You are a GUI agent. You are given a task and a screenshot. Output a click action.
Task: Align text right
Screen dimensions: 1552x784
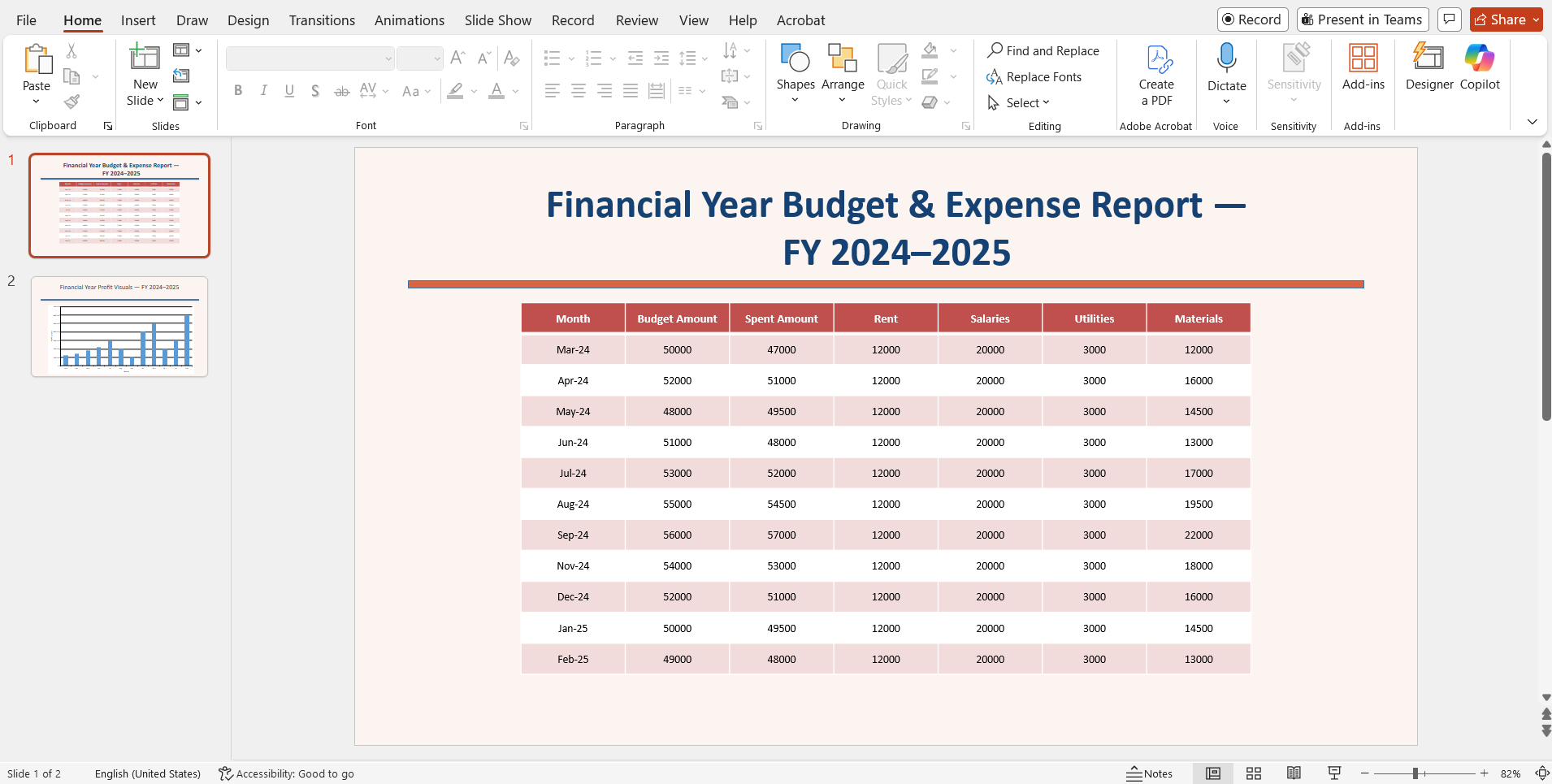click(605, 90)
